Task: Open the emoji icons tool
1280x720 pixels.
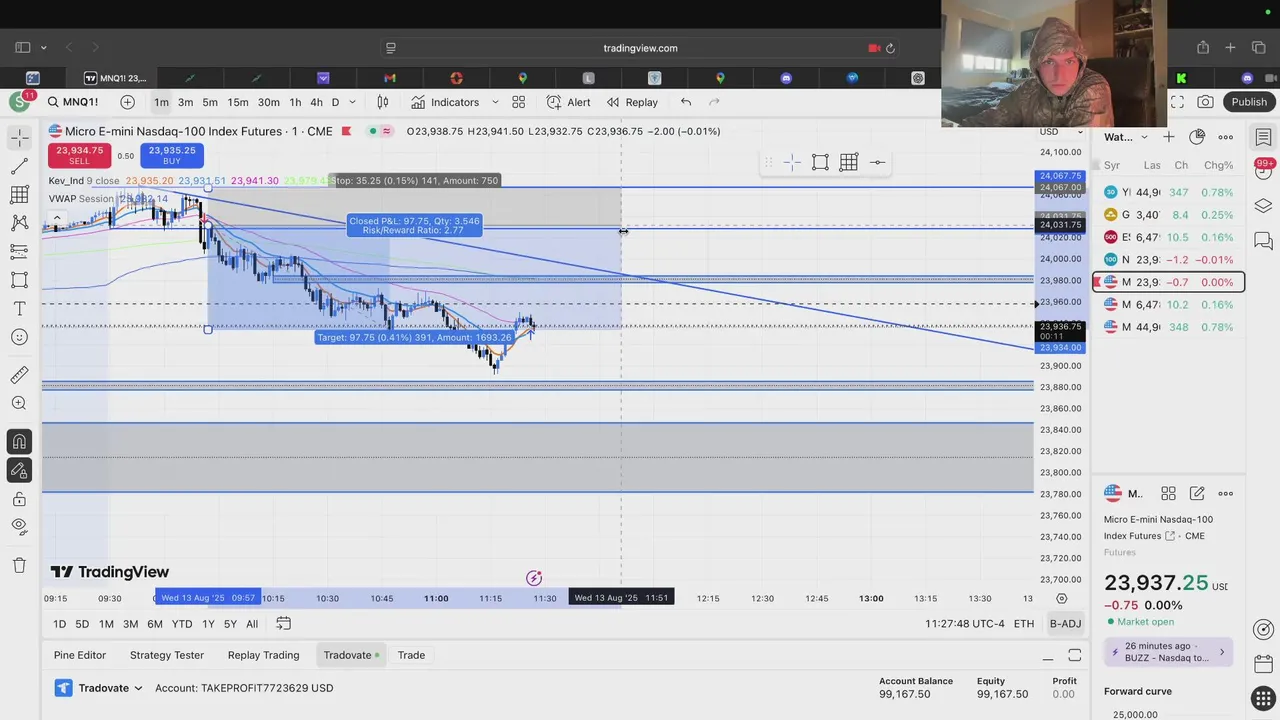Action: coord(19,337)
